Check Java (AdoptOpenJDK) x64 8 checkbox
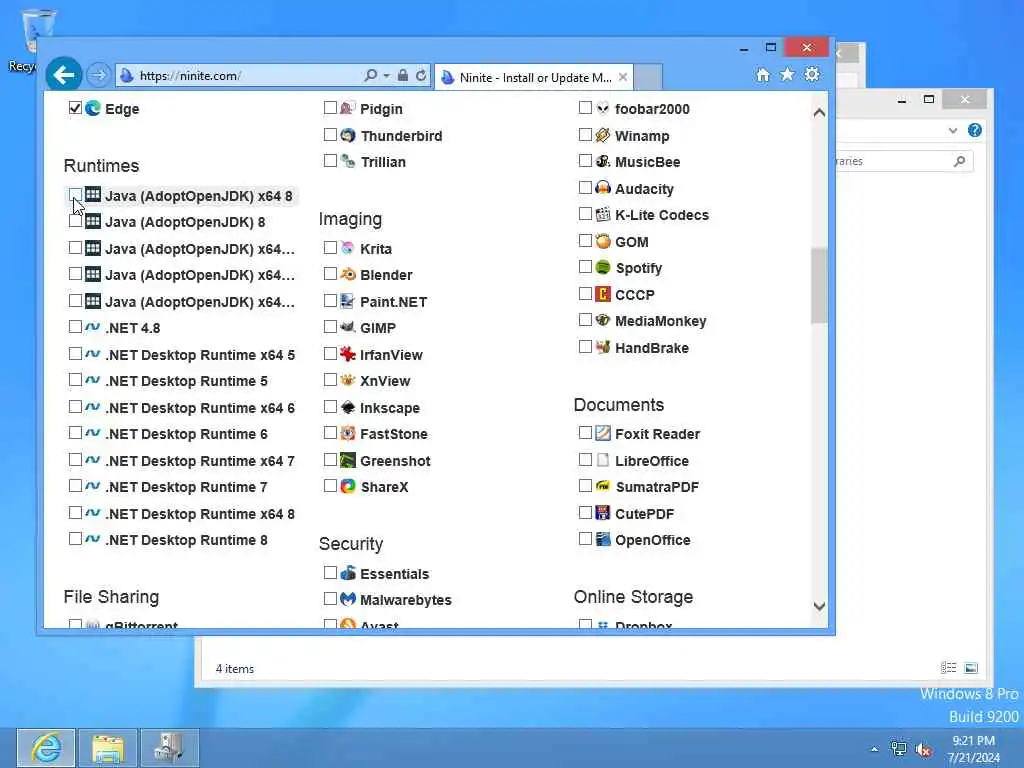 75,195
